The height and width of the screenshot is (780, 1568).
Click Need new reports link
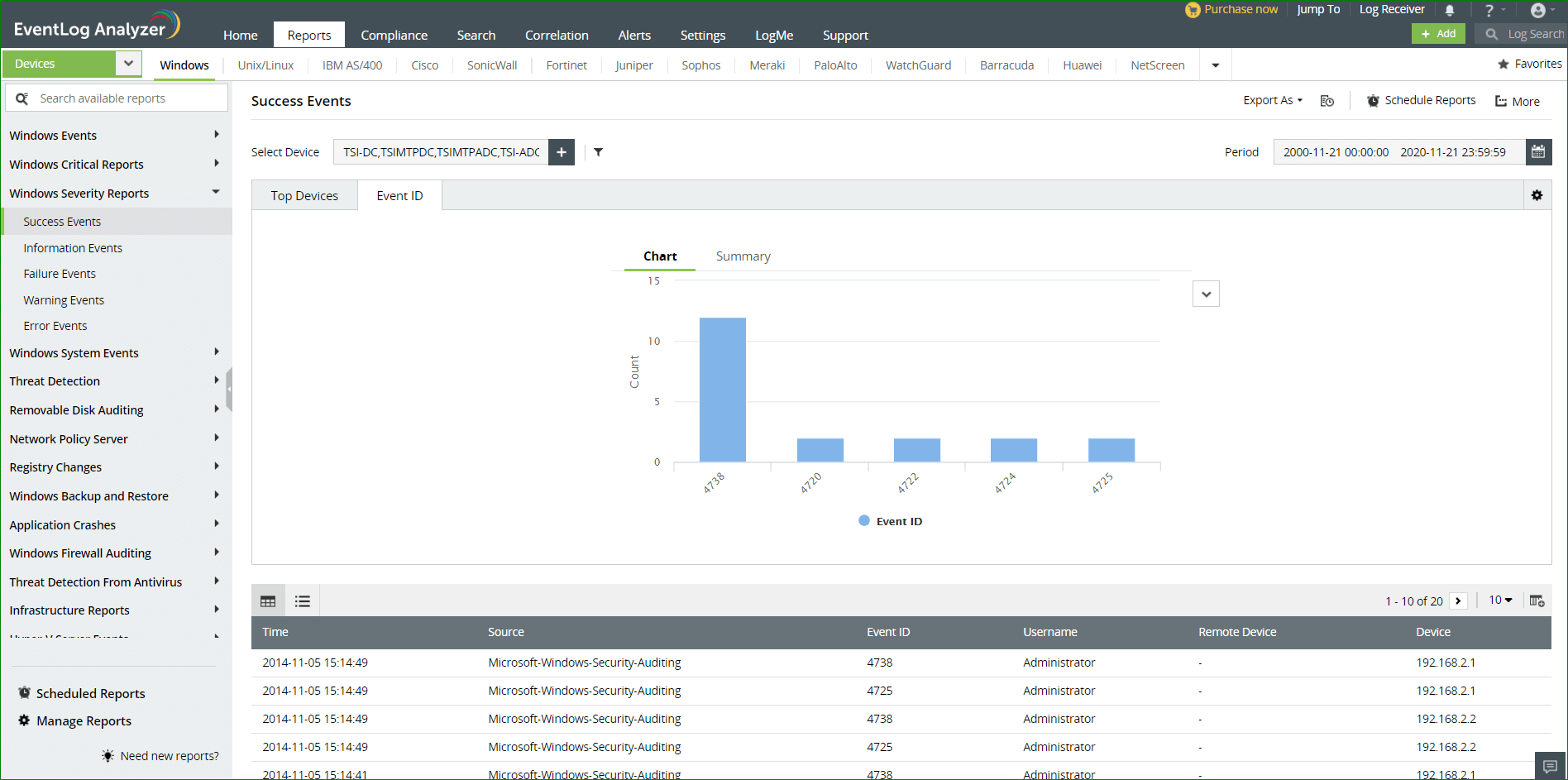(x=170, y=756)
